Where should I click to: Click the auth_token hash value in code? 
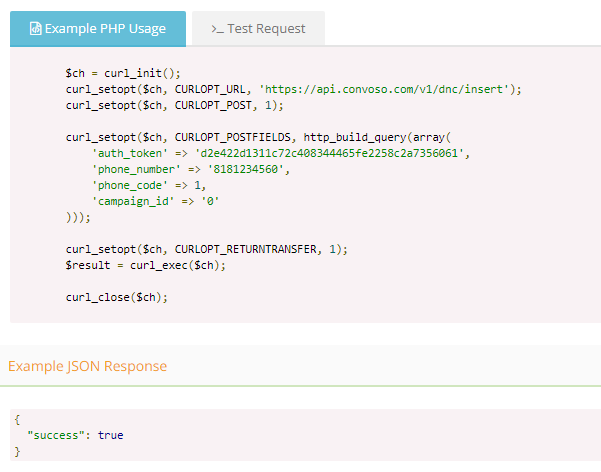pos(329,153)
